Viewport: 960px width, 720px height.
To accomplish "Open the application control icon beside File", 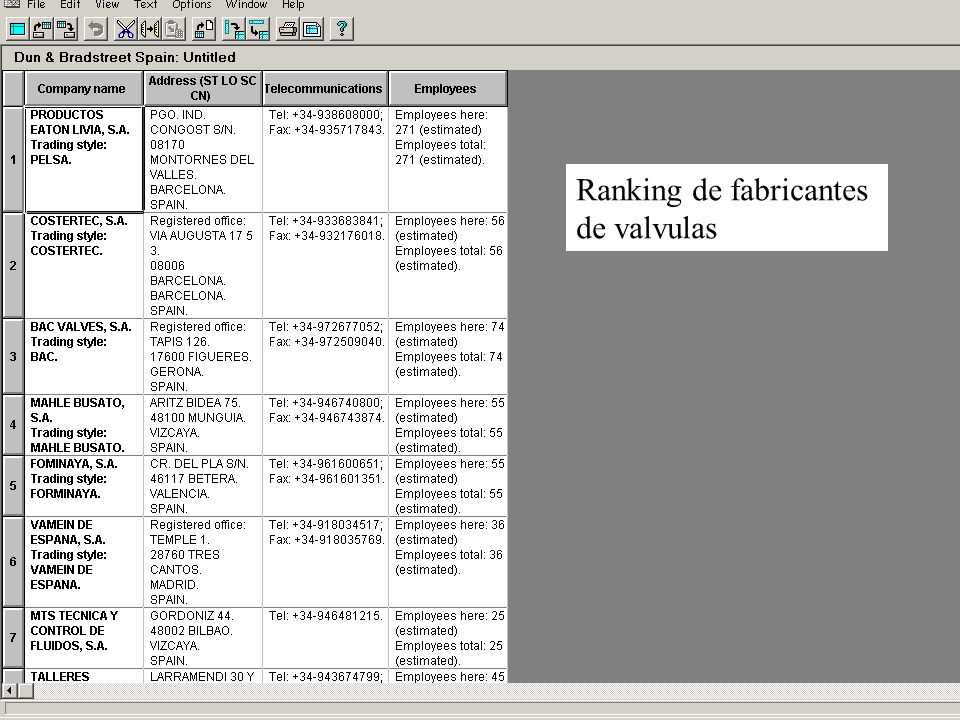I will (x=12, y=4).
